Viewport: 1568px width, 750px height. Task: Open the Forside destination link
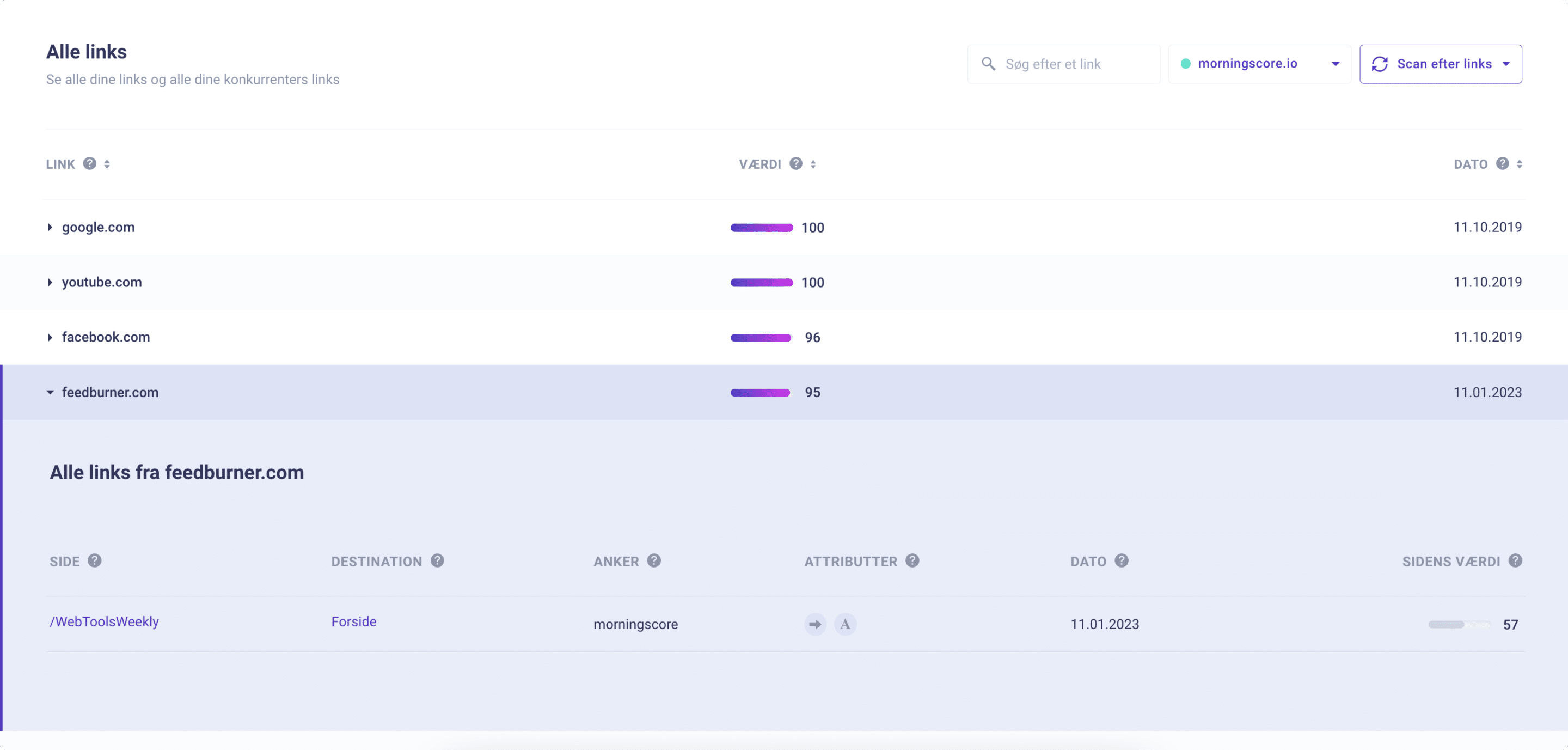click(x=354, y=621)
